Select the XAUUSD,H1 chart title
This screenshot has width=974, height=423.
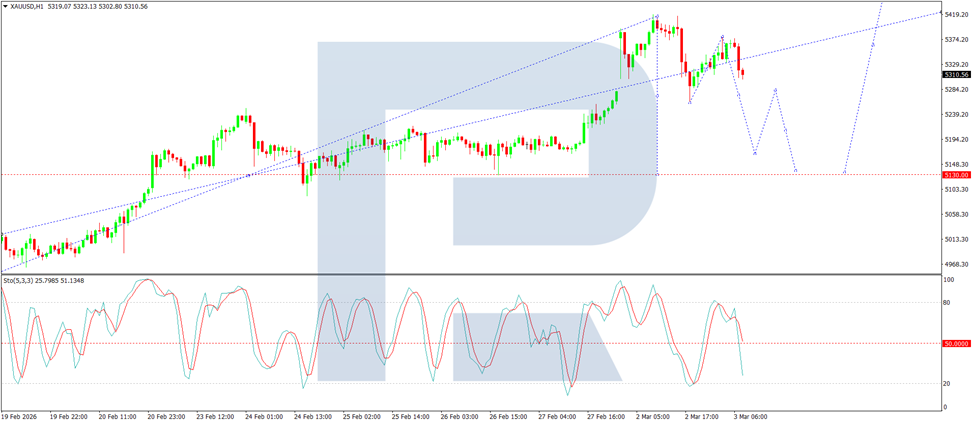pos(26,6)
